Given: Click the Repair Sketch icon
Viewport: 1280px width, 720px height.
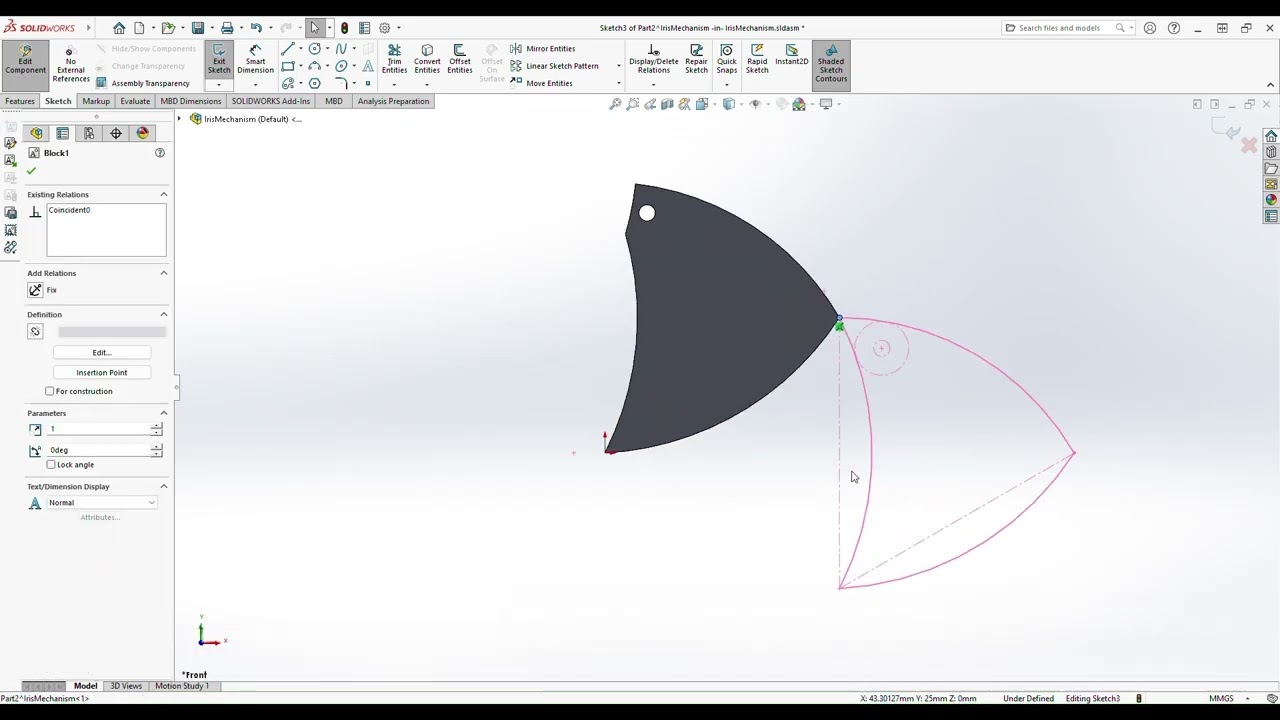Looking at the screenshot, I should coord(696,60).
